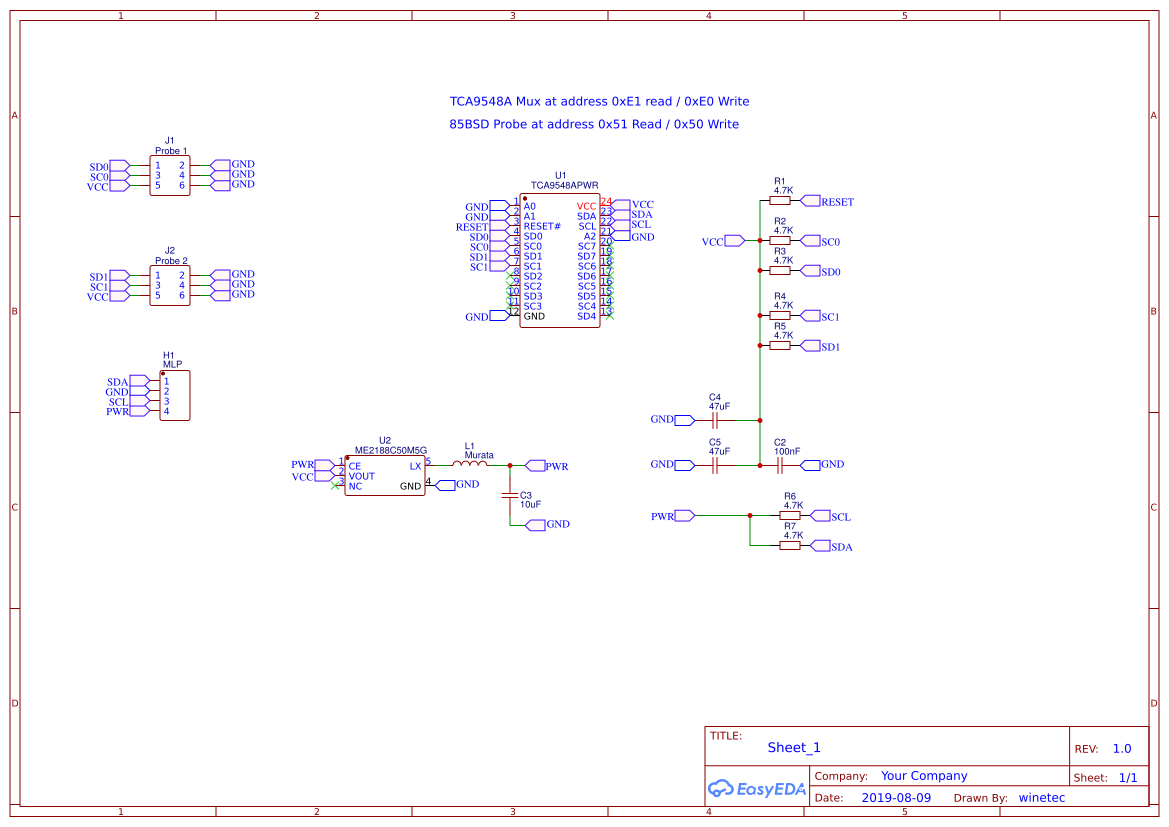Click the Sheet_1 title text field

pos(793,747)
